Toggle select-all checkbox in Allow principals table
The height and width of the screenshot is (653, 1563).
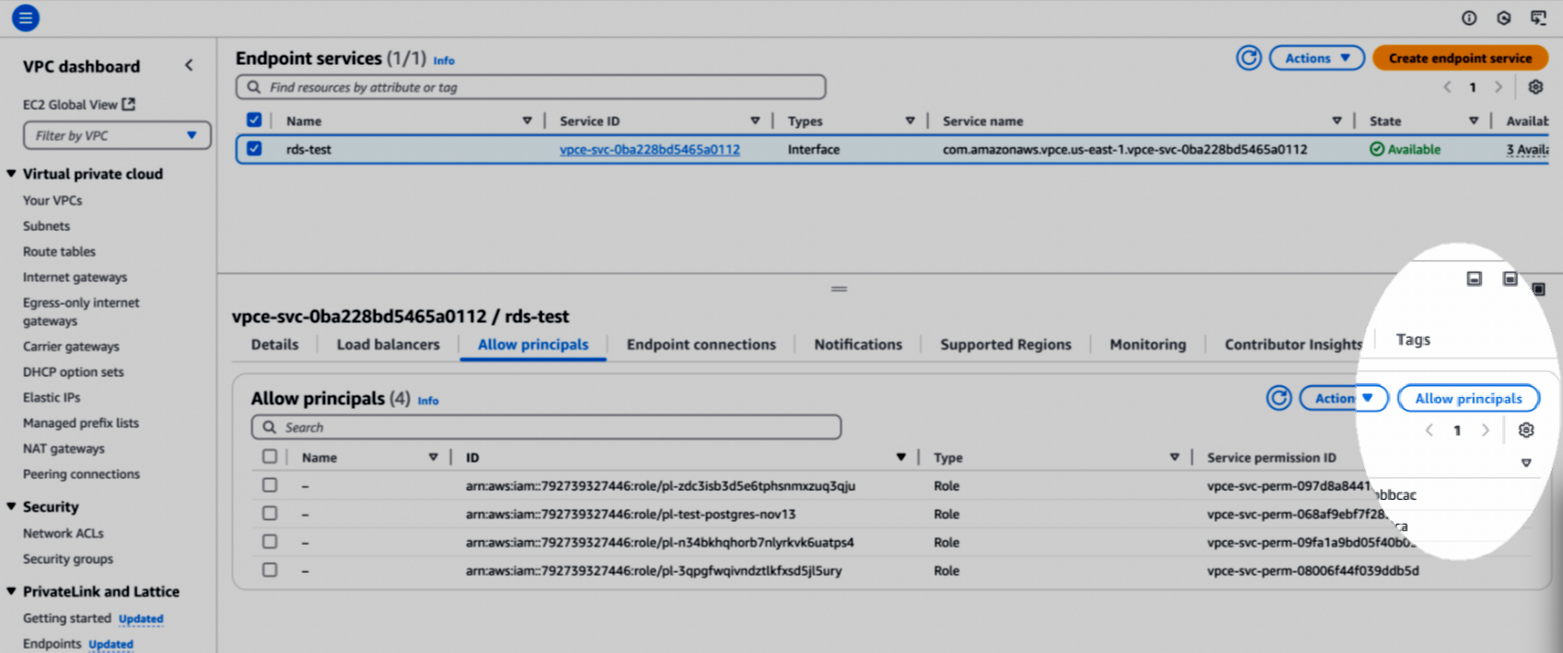point(269,457)
